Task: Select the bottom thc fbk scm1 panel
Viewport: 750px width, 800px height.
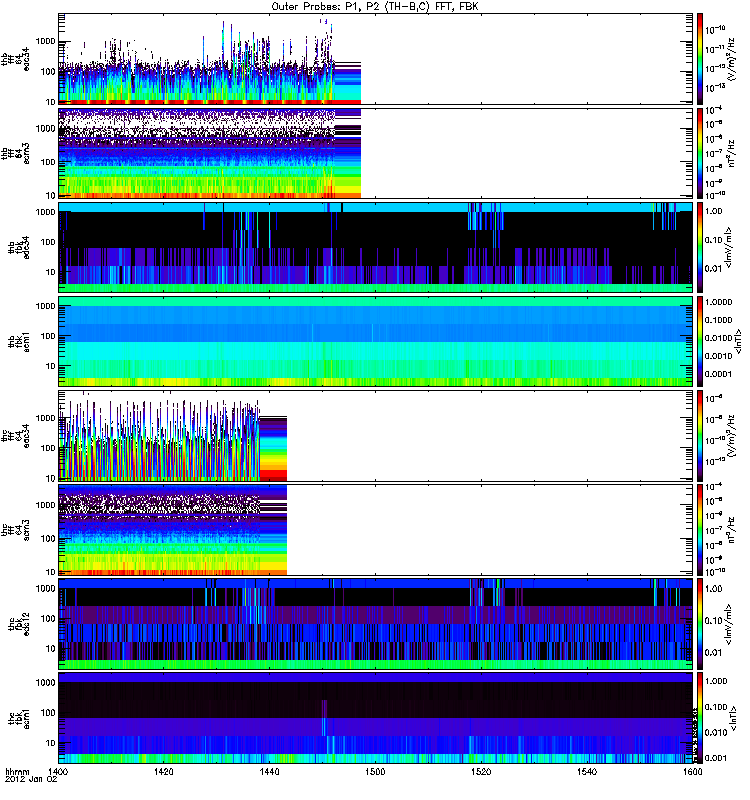Action: coord(376,718)
